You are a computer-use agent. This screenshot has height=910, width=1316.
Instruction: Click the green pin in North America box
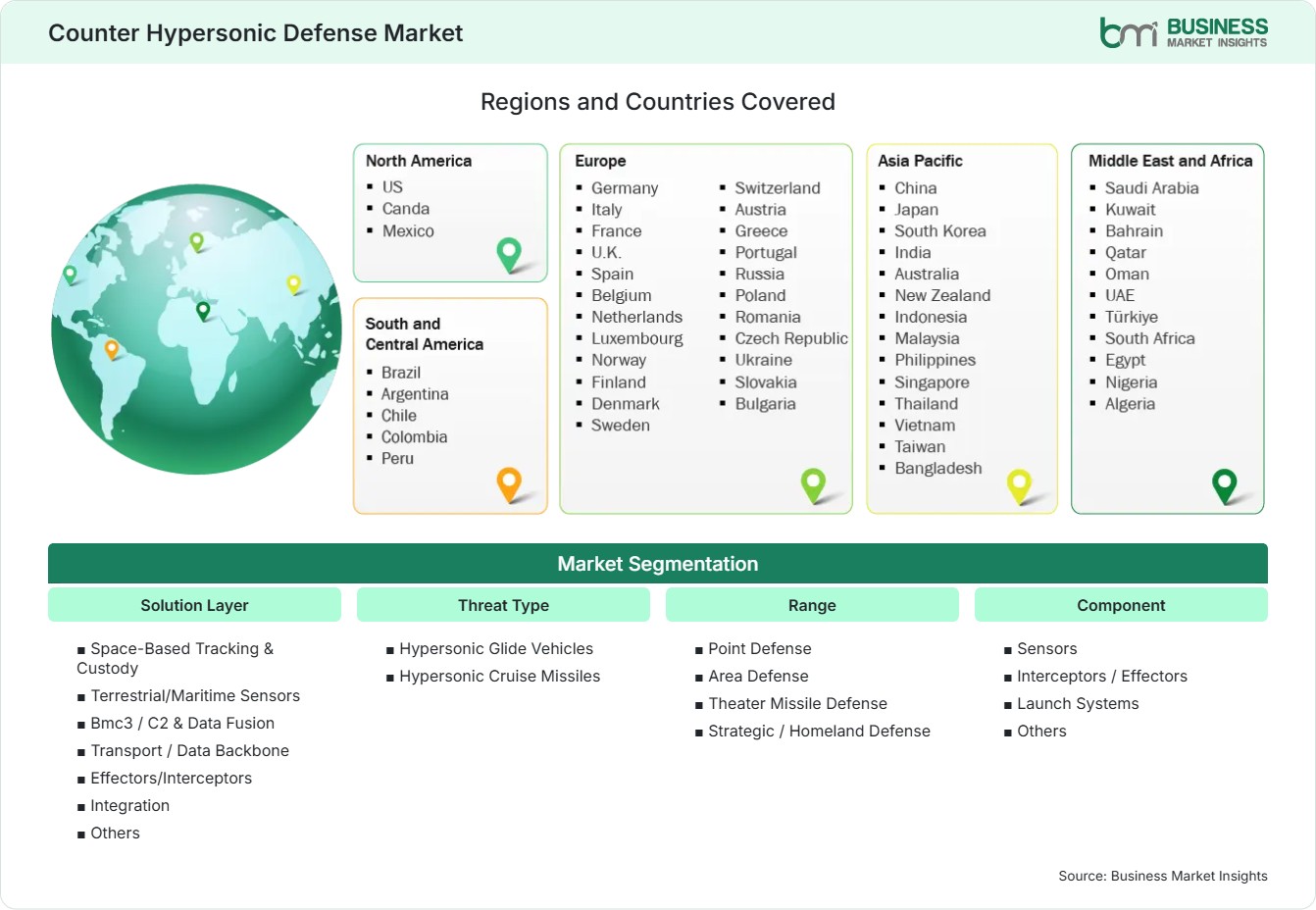[509, 255]
